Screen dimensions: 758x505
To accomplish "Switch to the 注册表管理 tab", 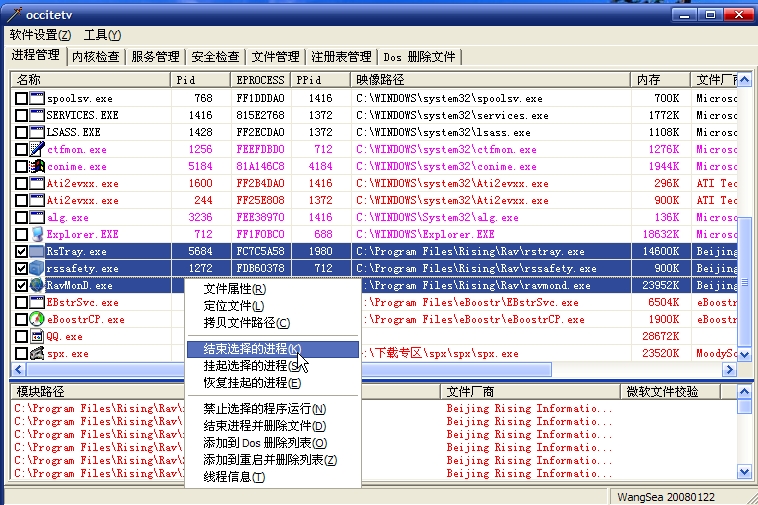I will click(x=341, y=57).
